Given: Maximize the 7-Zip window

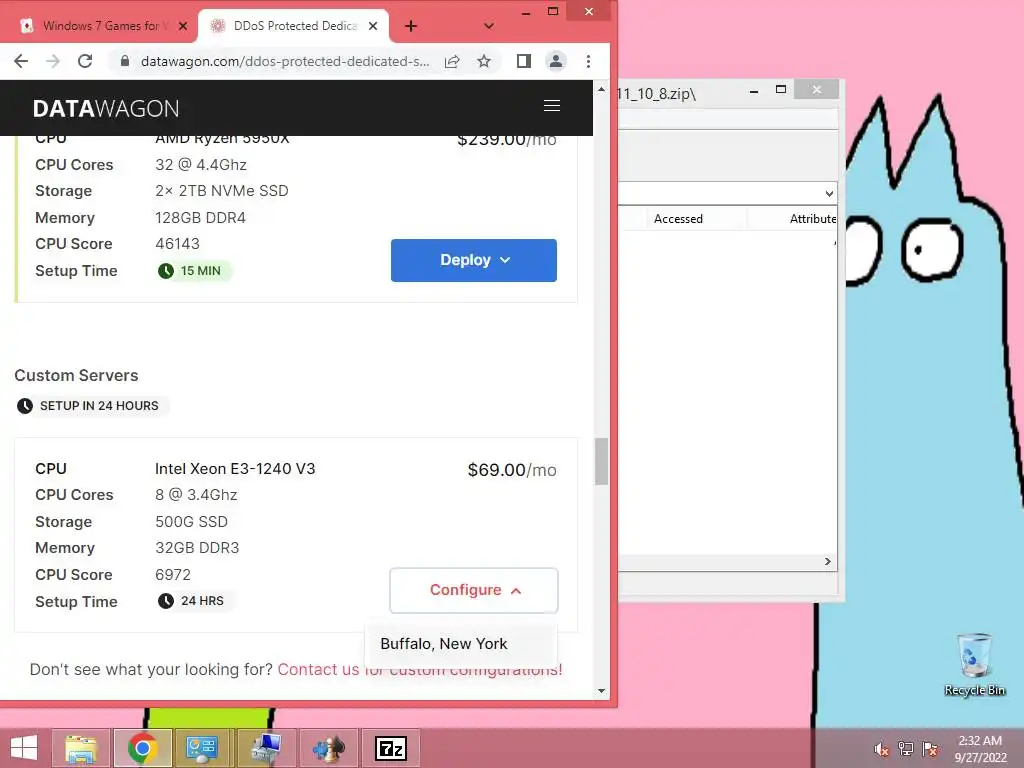Looking at the screenshot, I should tap(781, 89).
